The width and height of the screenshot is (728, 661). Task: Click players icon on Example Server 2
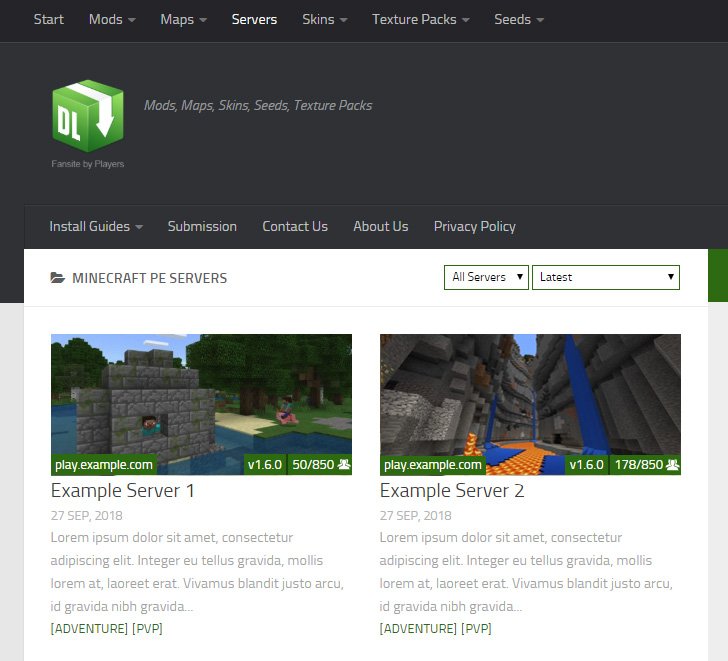673,464
